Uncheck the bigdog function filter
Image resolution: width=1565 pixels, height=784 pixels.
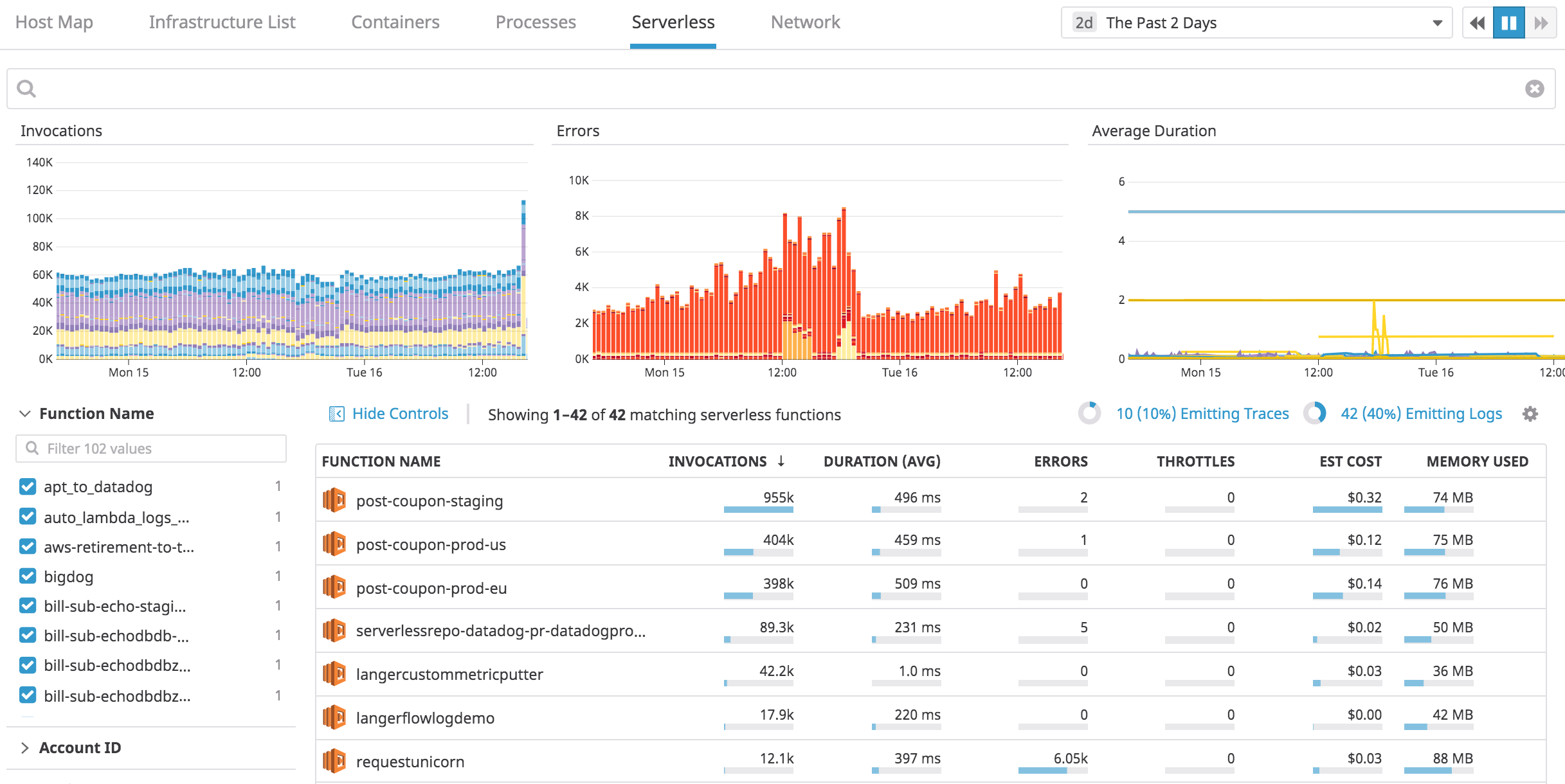27,576
